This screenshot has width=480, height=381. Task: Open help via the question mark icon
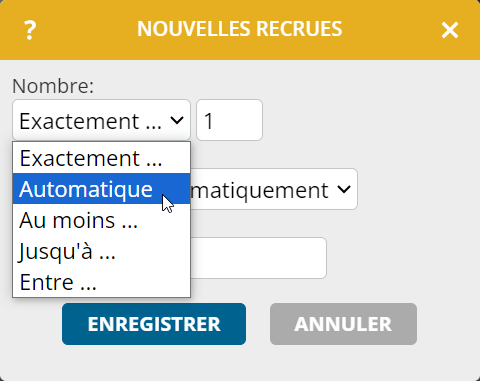pyautogui.click(x=30, y=30)
